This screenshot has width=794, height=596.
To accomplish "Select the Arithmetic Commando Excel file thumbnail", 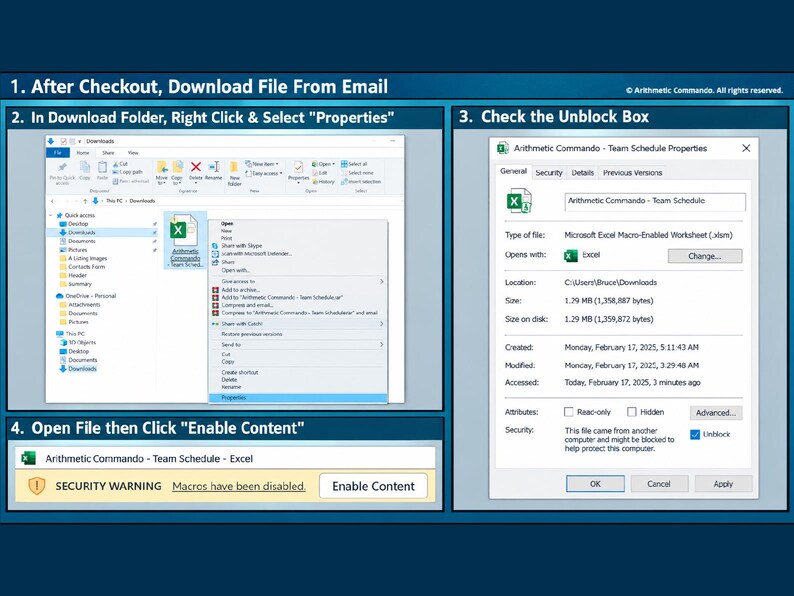I will 185,241.
